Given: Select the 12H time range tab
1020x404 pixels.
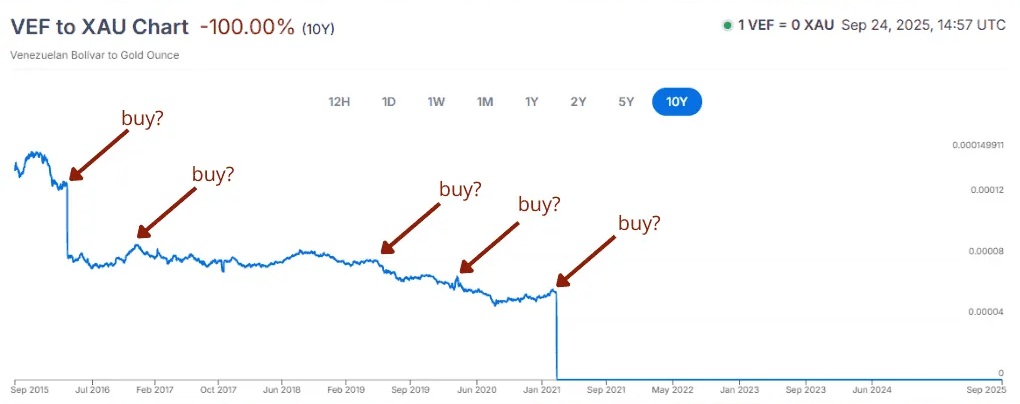Looking at the screenshot, I should [339, 101].
